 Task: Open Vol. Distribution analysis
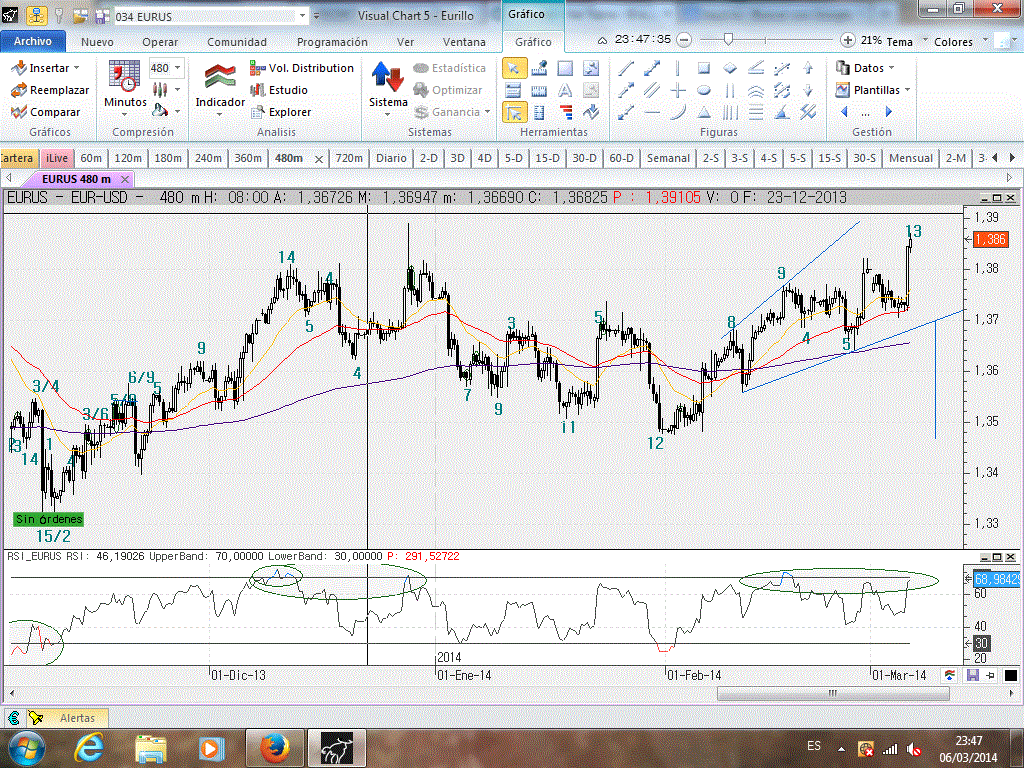[300, 68]
